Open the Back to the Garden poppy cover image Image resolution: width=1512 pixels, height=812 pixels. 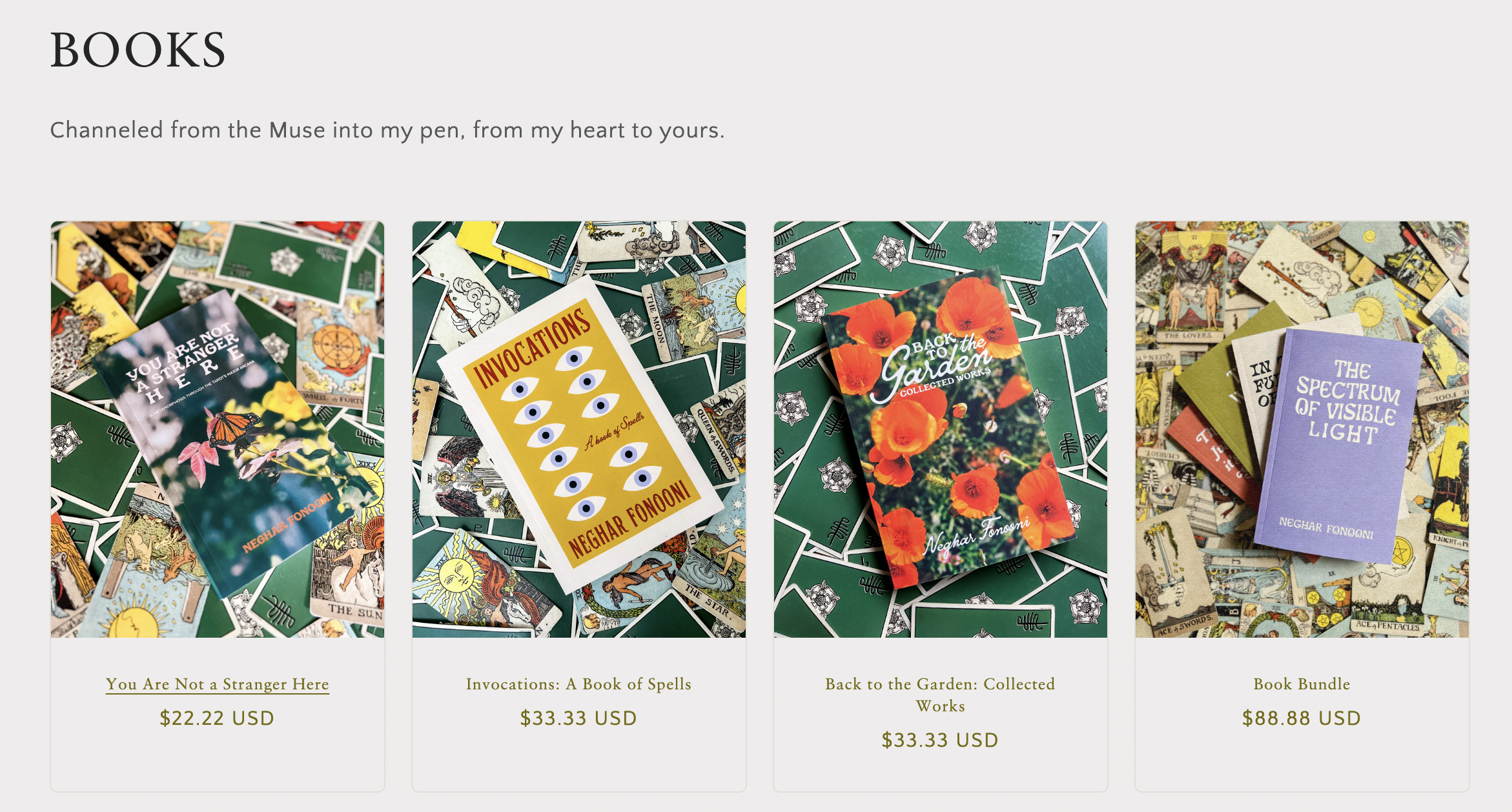point(941,429)
